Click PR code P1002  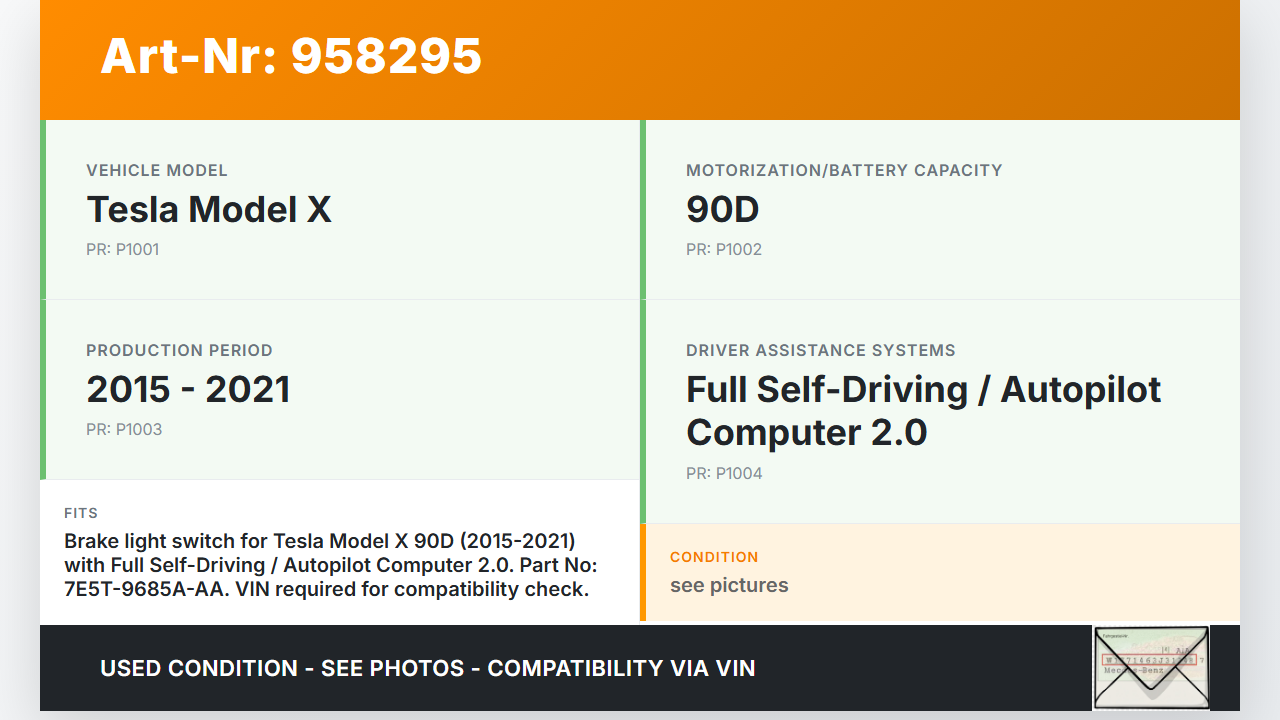coord(724,250)
